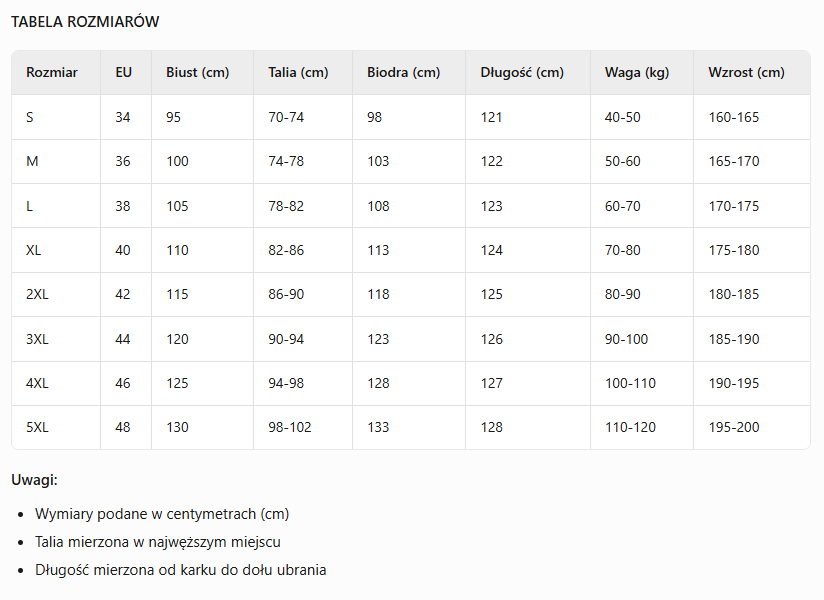Viewport: 824px width, 600px height.
Task: Click the 2XL size row label
Action: 37,294
